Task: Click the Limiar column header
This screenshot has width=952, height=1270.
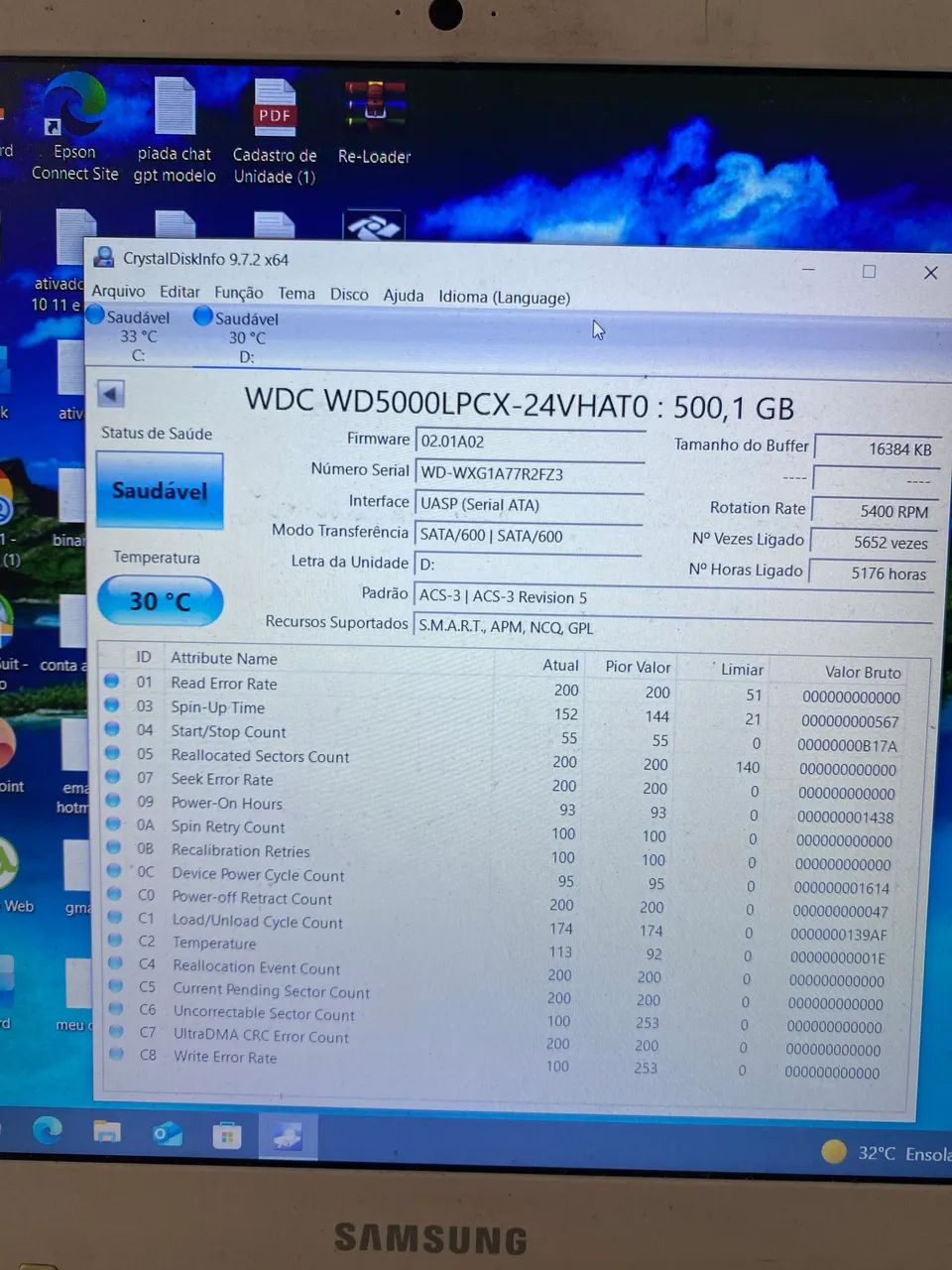Action: (x=742, y=669)
